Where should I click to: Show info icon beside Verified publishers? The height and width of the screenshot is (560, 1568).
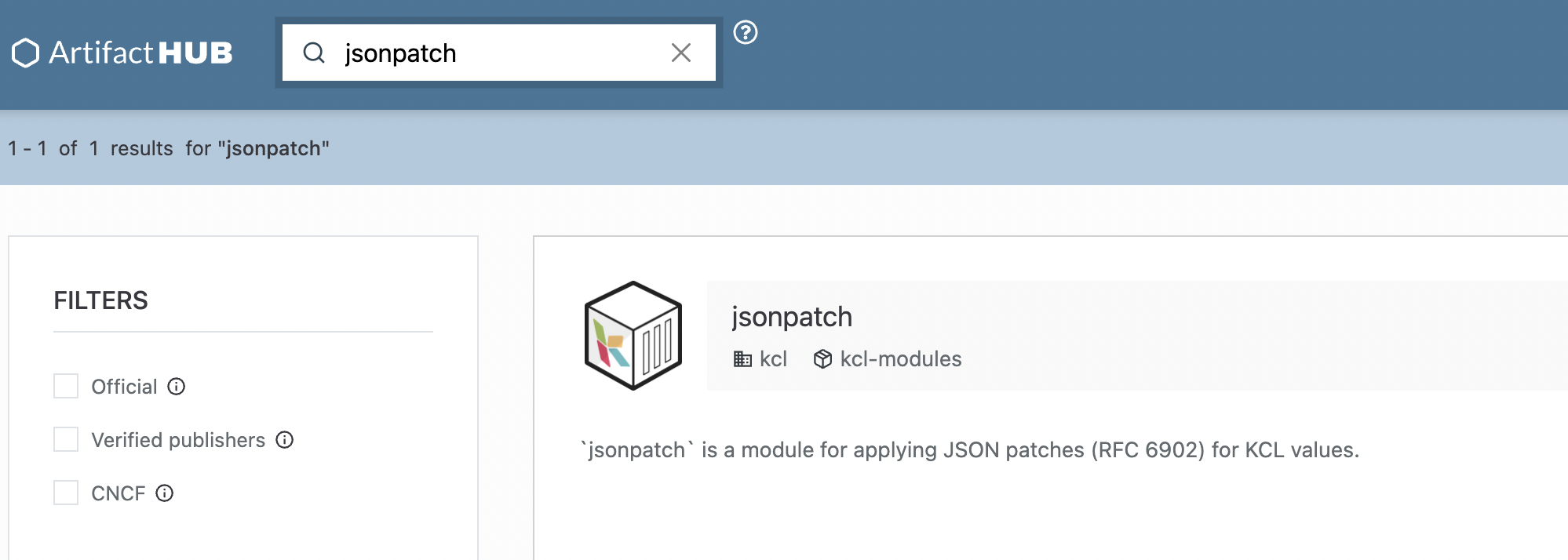tap(285, 440)
